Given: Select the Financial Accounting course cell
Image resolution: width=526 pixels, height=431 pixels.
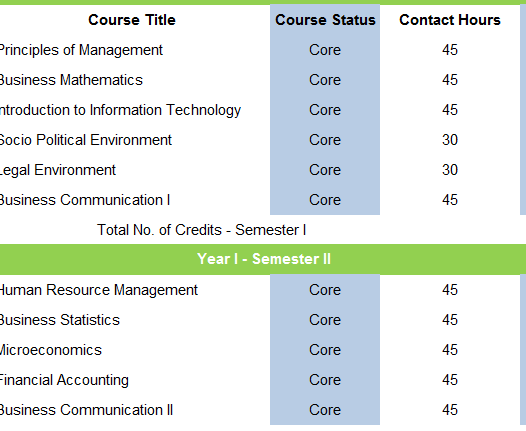Looking at the screenshot, I should (134, 380).
